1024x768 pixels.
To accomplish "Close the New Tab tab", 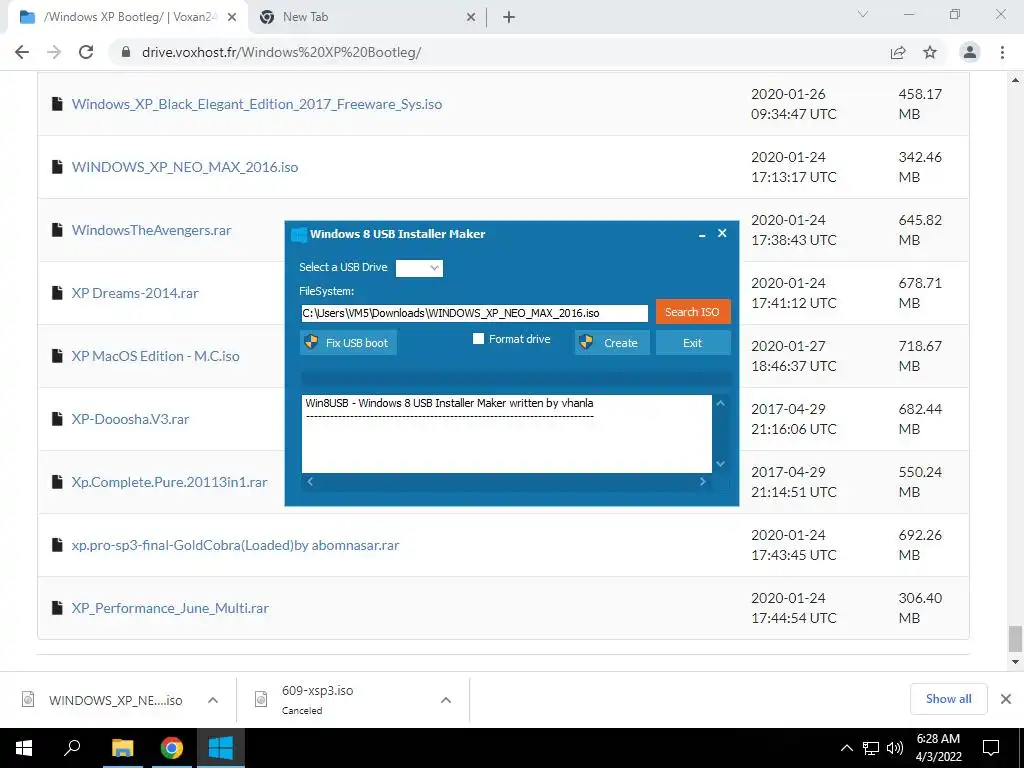I will pyautogui.click(x=471, y=18).
